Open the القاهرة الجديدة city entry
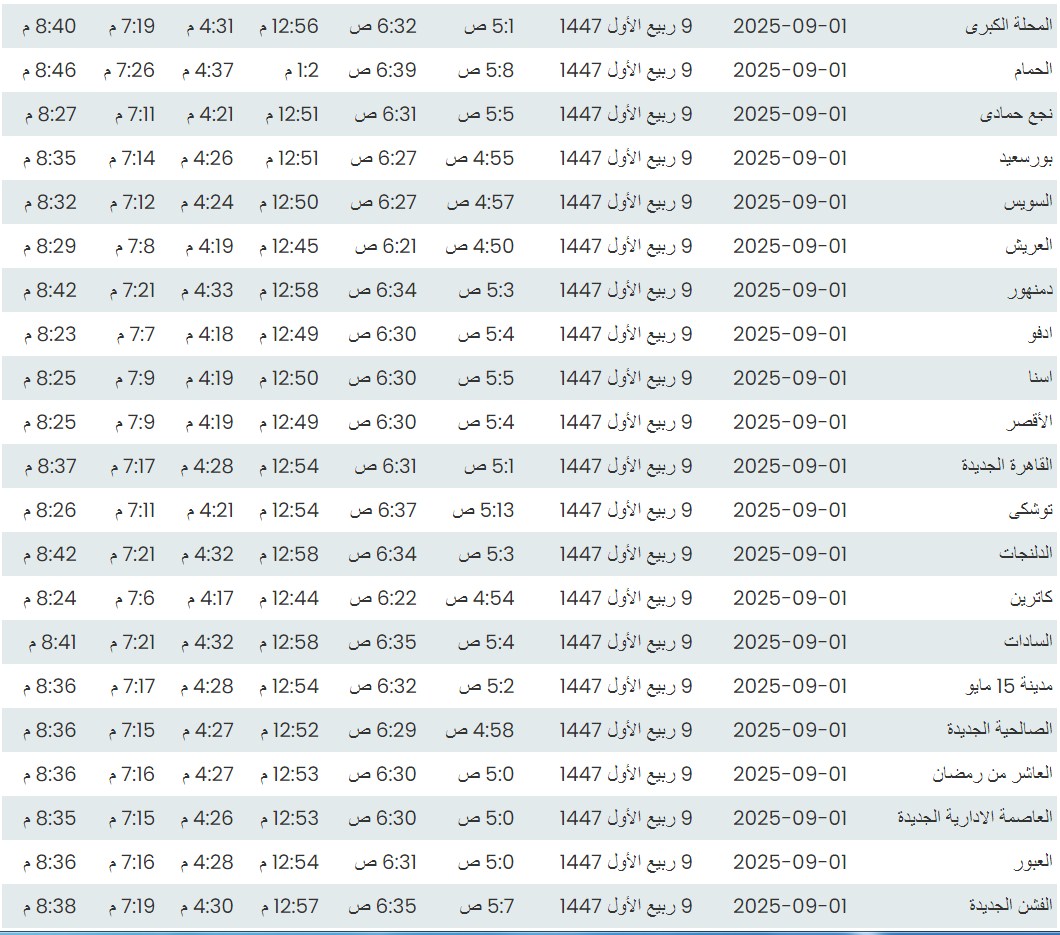Viewport: 1060px width, 935px height. coord(1006,467)
